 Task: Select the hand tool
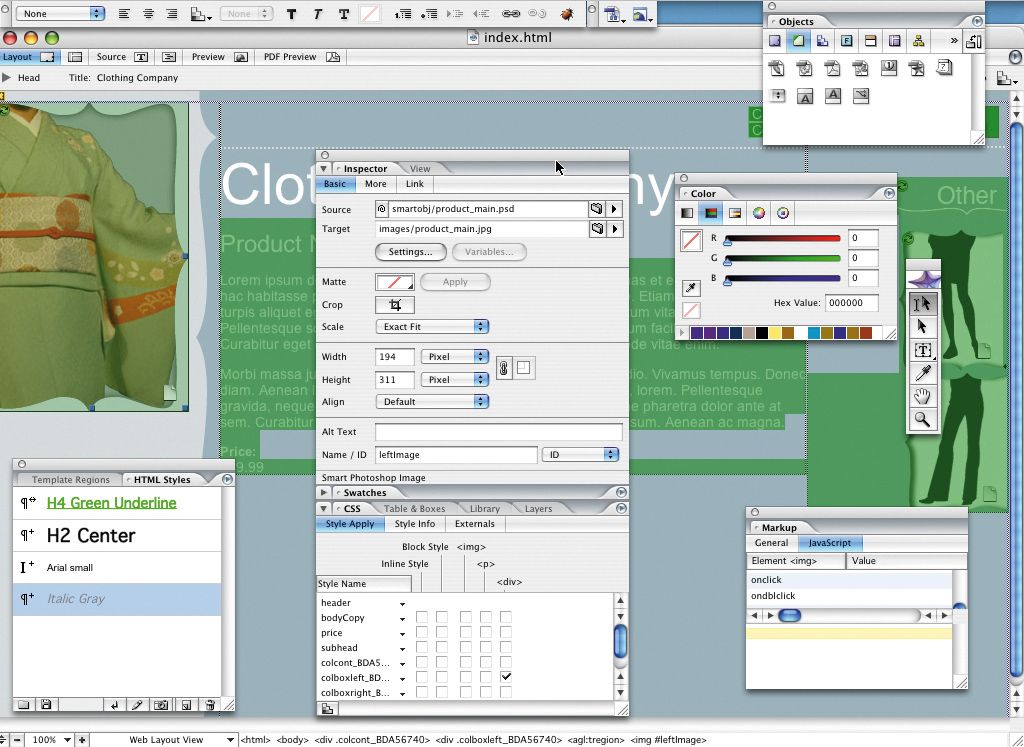[x=922, y=396]
